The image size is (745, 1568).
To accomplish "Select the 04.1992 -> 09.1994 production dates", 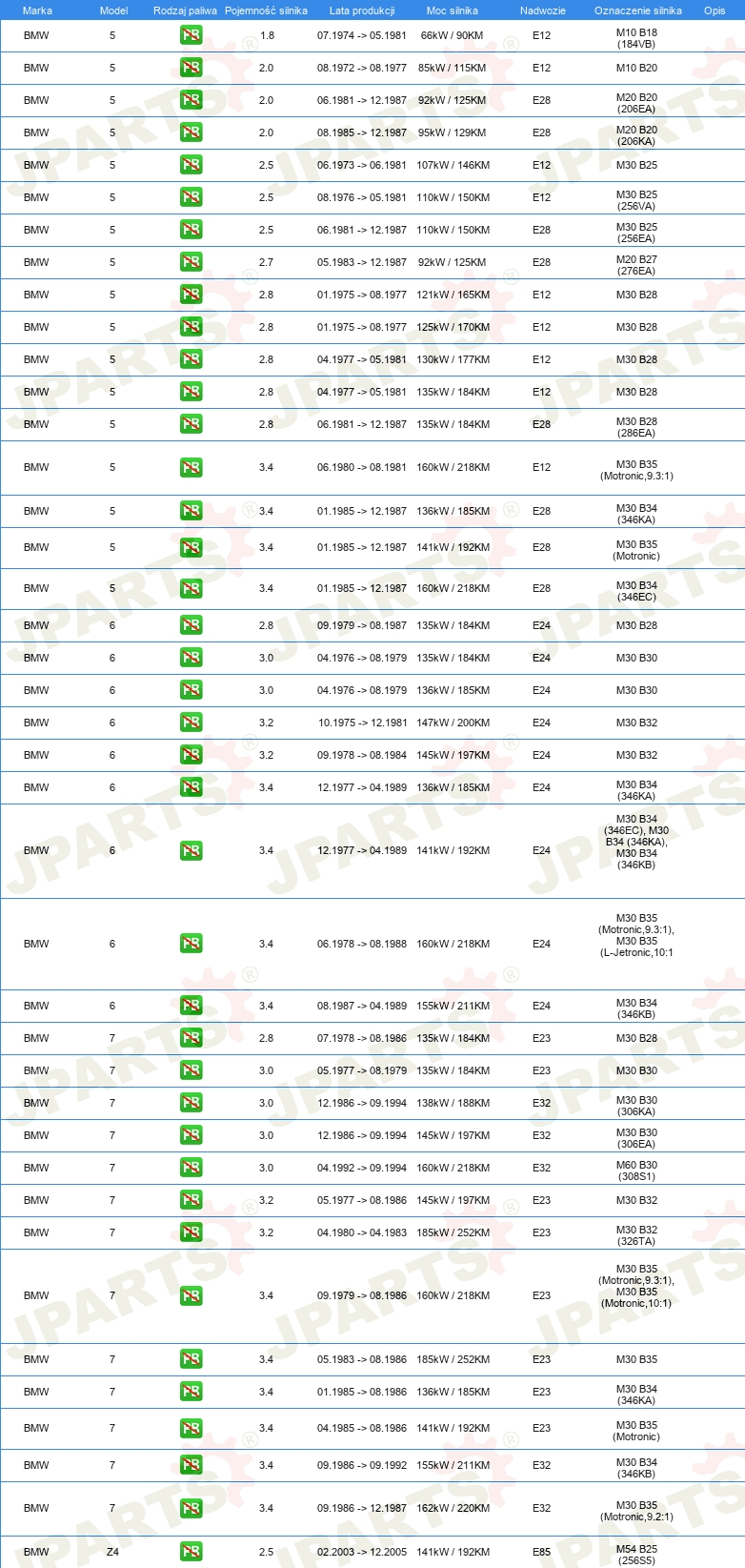I will click(362, 1168).
